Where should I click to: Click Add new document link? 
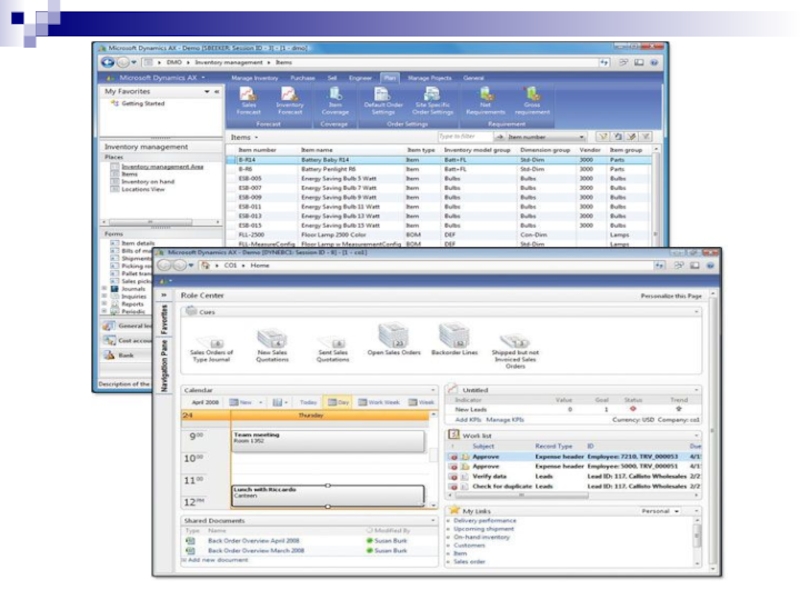[218, 560]
